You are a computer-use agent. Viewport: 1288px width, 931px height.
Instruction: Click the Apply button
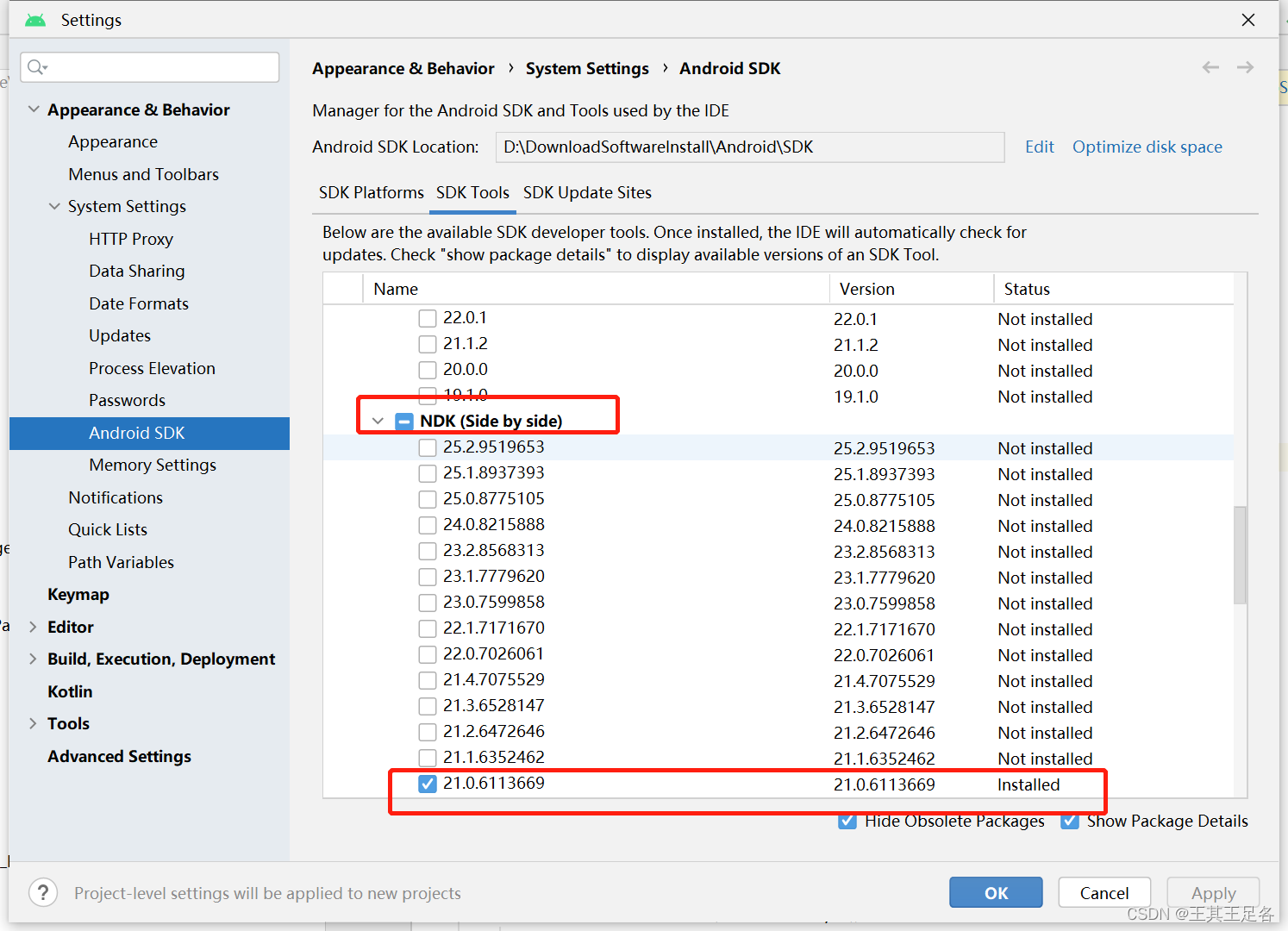[1213, 892]
